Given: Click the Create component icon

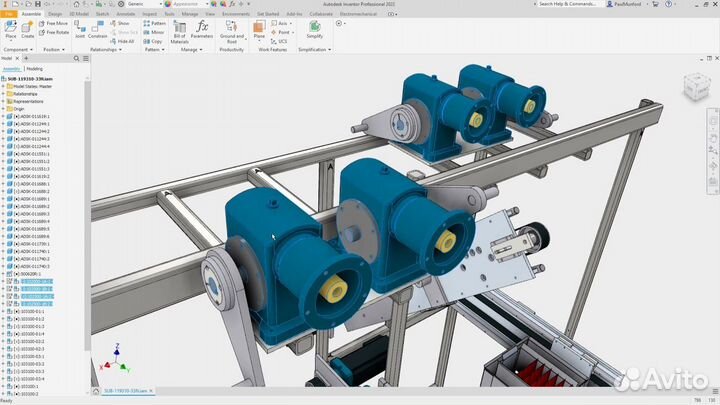Looking at the screenshot, I should point(28,27).
